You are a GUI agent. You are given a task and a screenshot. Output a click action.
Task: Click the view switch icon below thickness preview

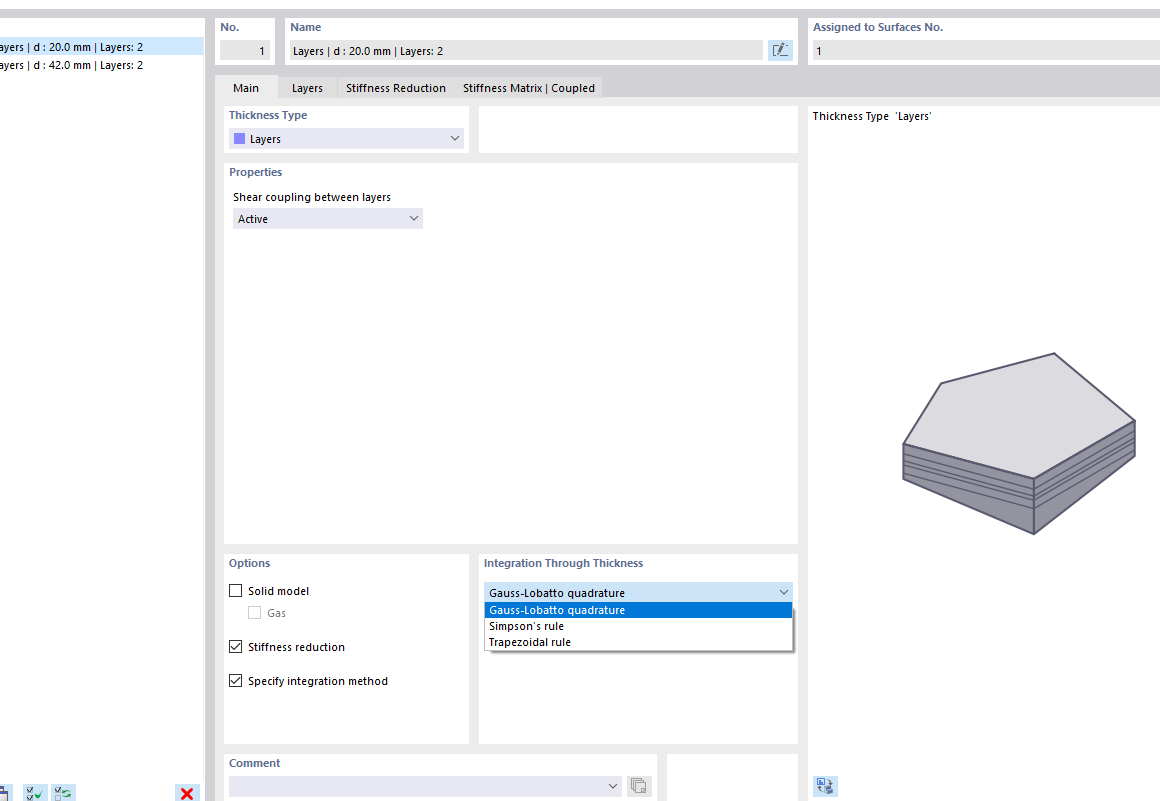[825, 785]
